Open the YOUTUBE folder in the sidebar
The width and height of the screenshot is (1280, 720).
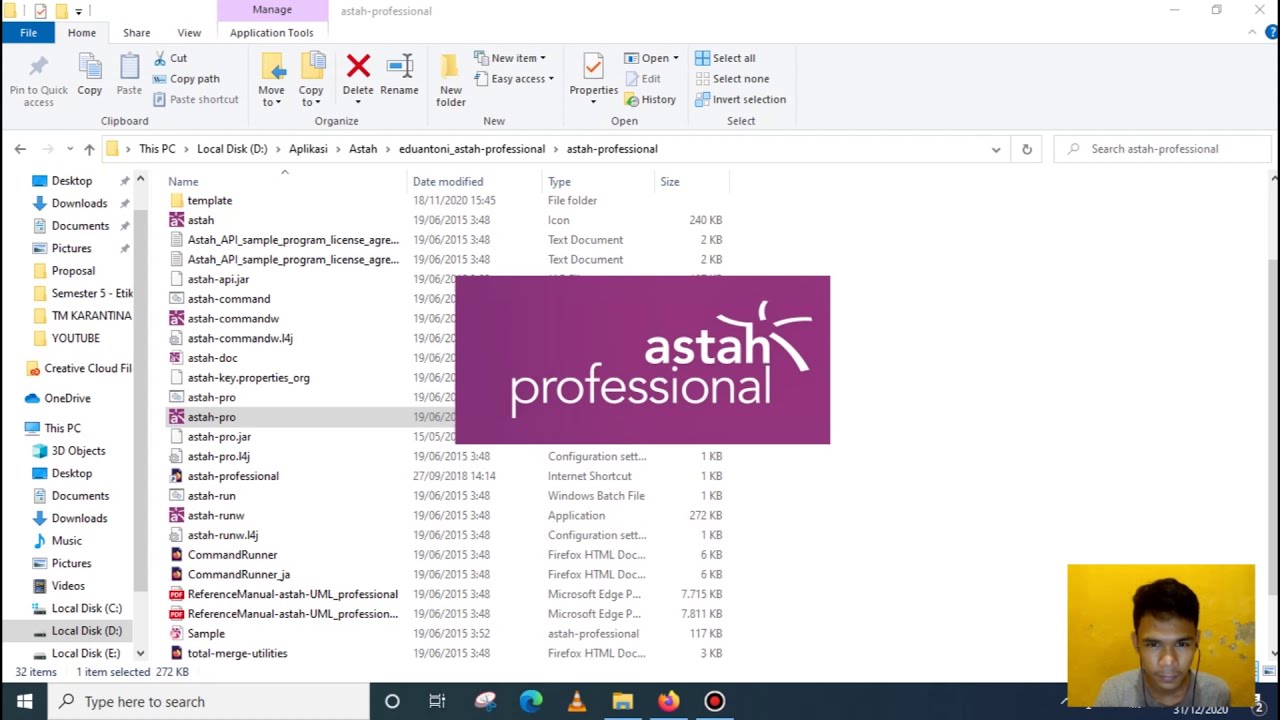coord(75,338)
